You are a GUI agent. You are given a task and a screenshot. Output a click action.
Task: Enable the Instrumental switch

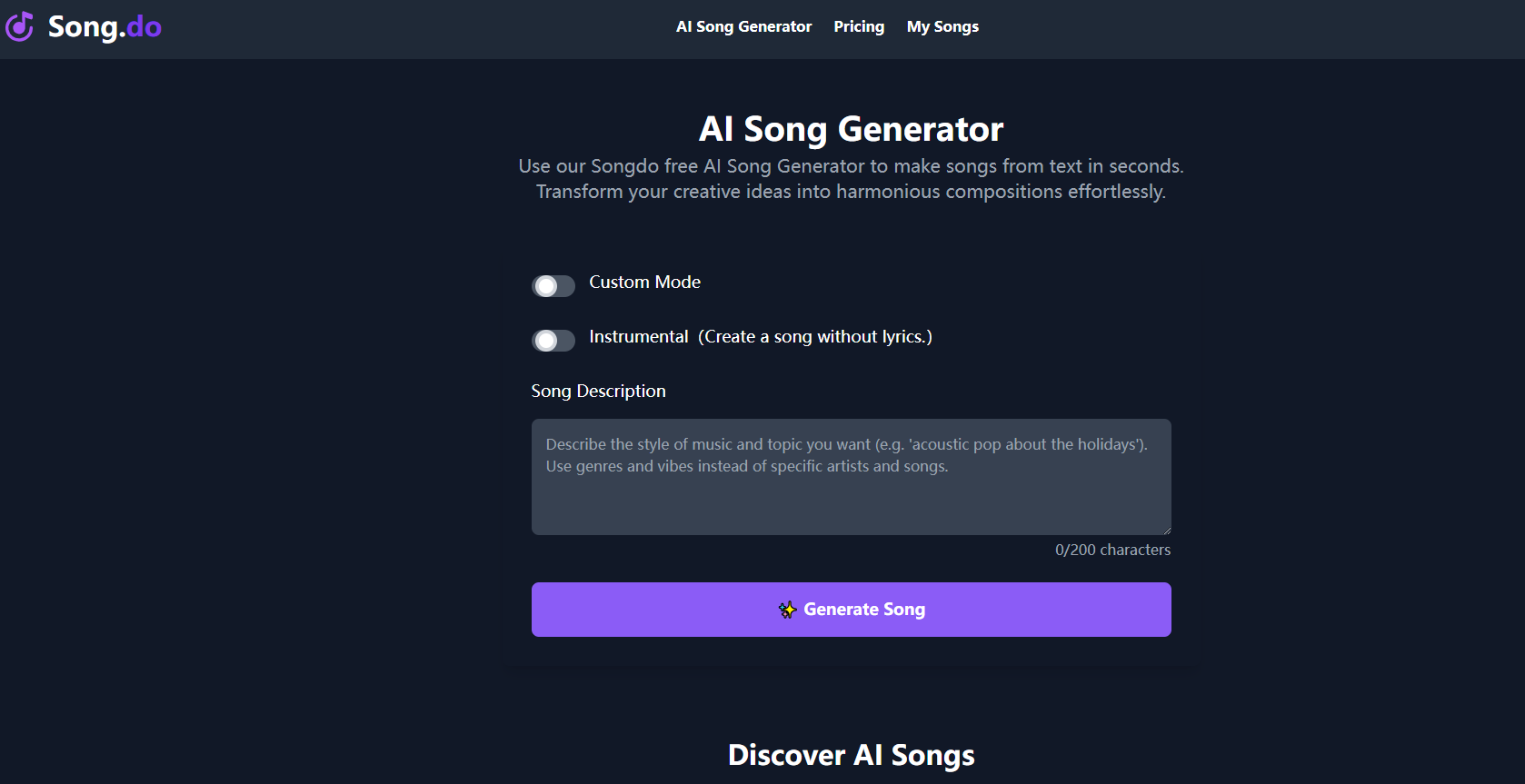coord(553,341)
